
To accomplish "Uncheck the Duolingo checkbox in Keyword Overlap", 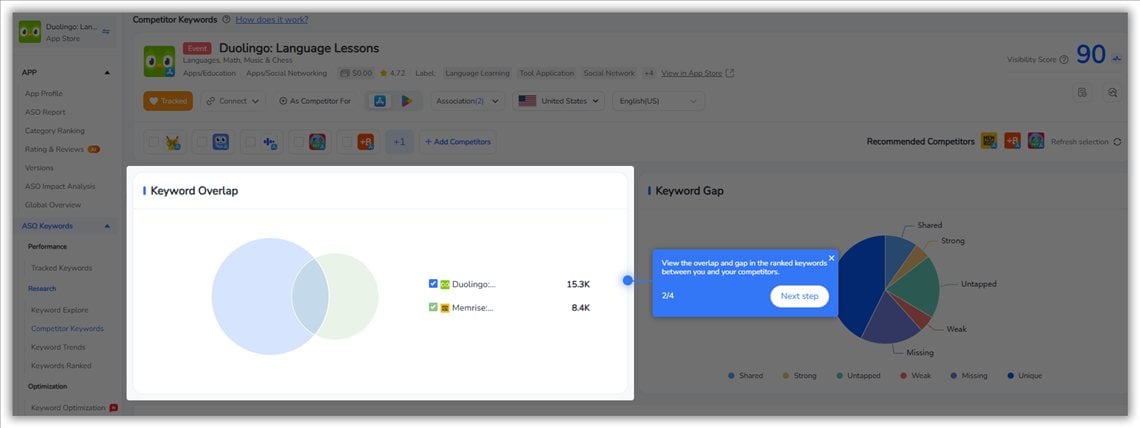I will tap(433, 283).
